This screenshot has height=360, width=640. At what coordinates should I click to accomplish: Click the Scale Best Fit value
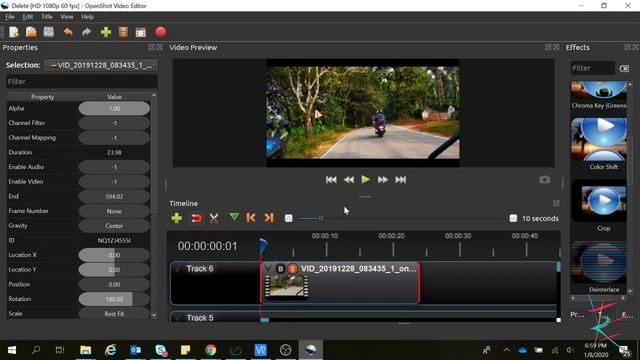114,313
